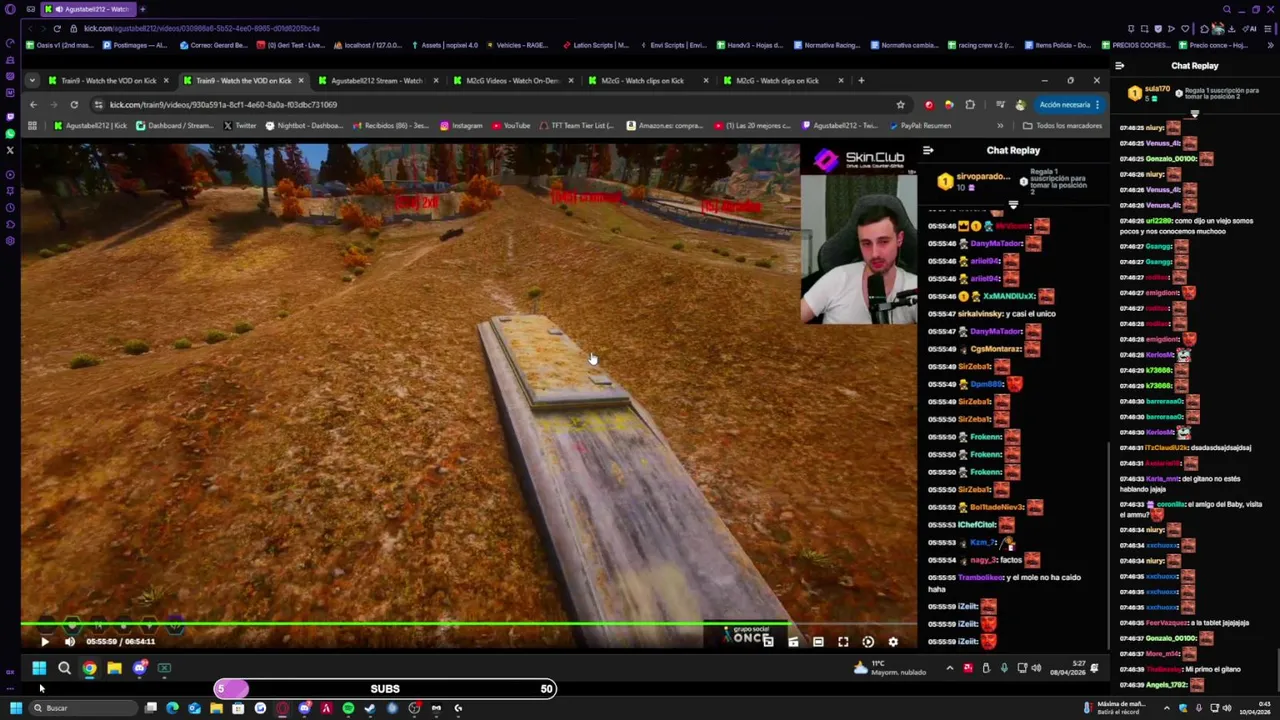1280x720 pixels.
Task: Collapse the outer right Chat Replay panel
Action: (1119, 66)
